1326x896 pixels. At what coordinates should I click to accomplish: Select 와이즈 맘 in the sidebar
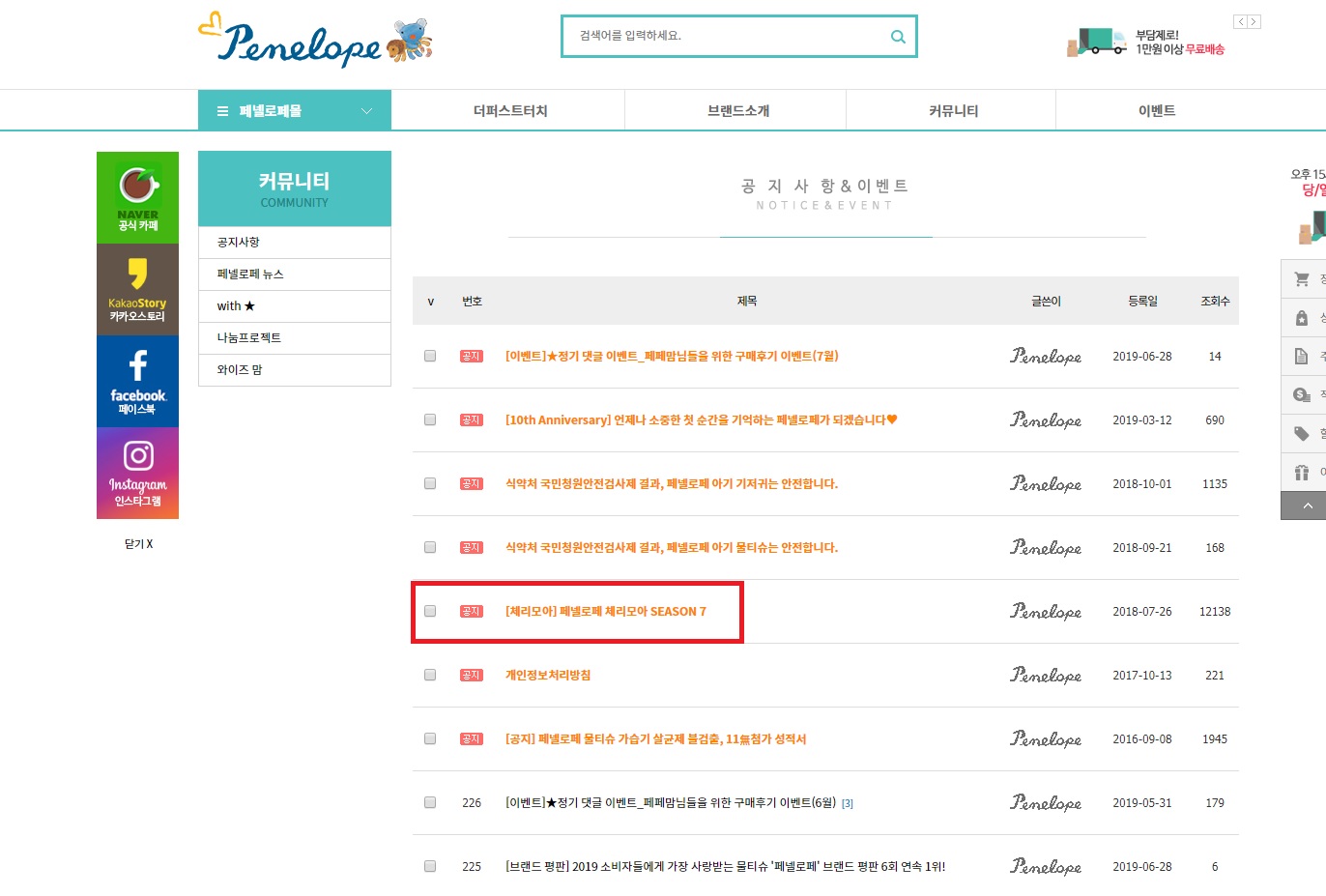tap(295, 370)
